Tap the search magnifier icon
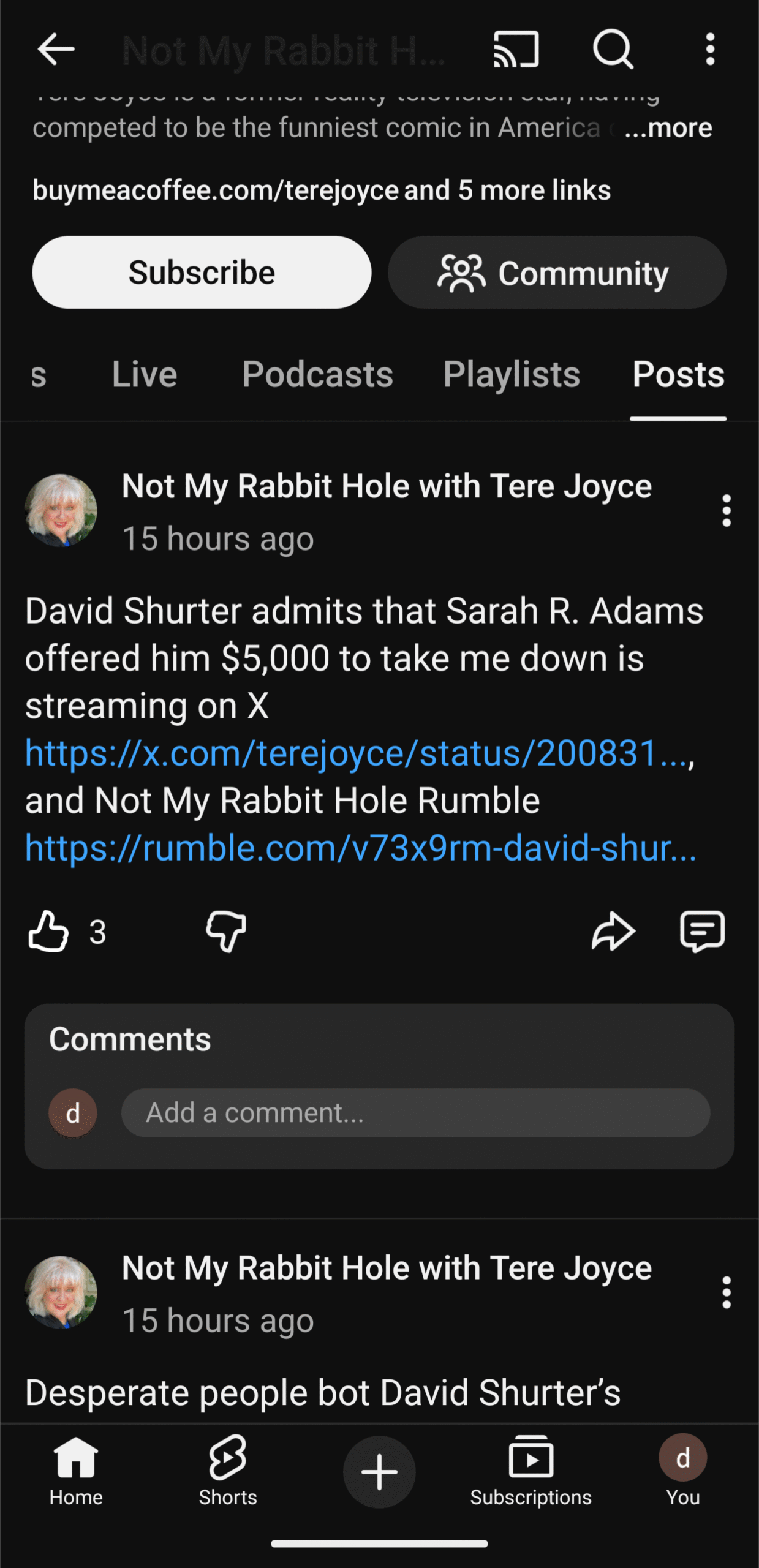 click(613, 49)
